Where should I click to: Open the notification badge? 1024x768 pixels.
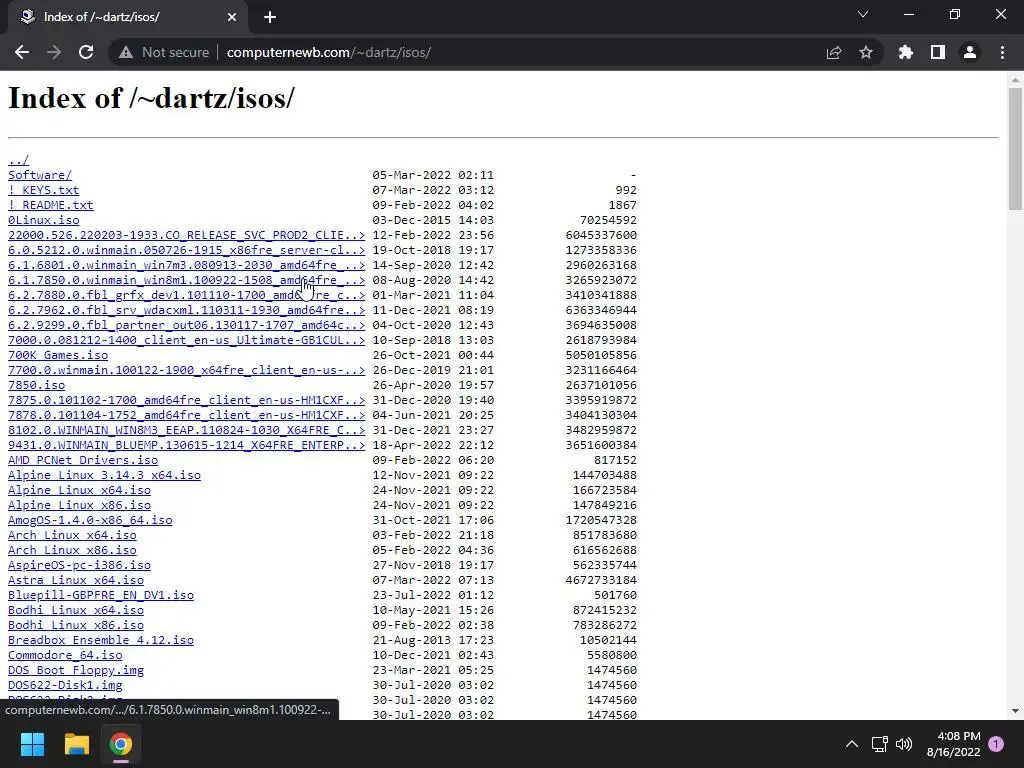[996, 743]
